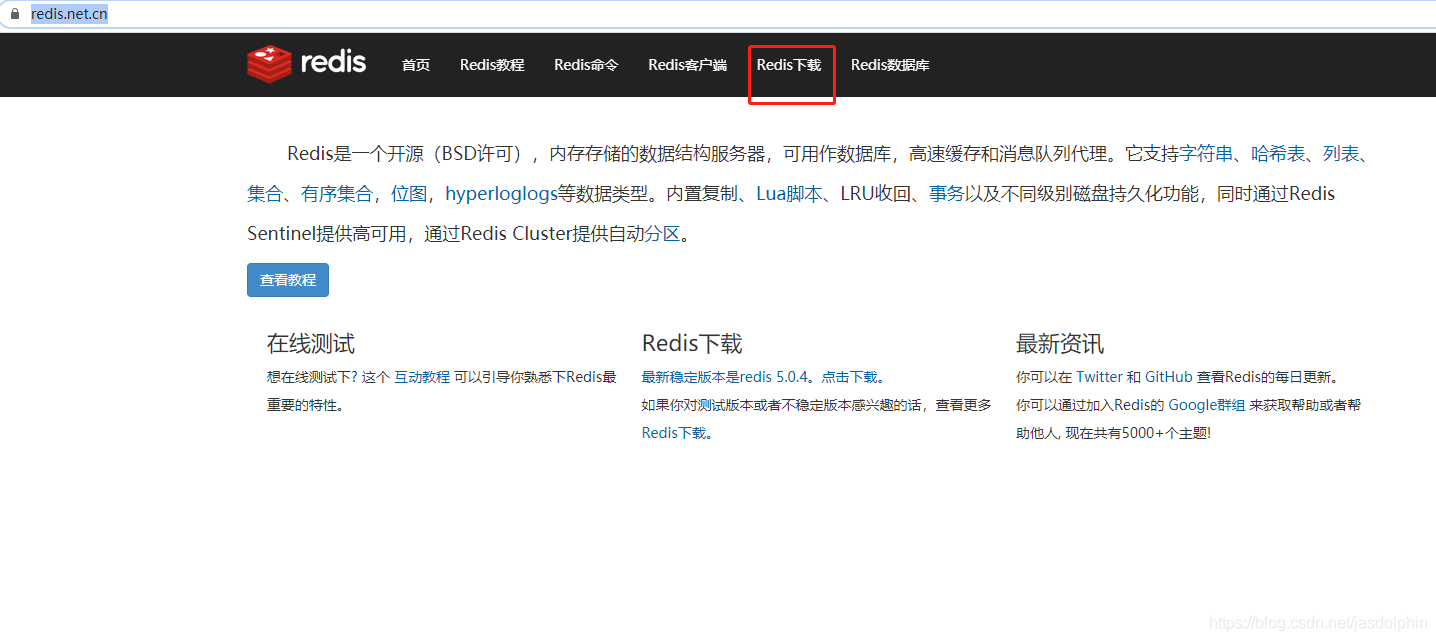This screenshot has height=641, width=1436.
Task: Select Redis下载 in the navbar
Action: [789, 65]
